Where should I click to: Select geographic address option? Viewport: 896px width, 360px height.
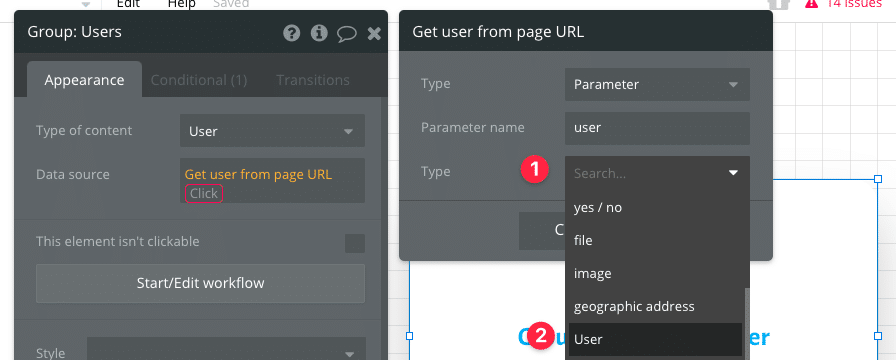(x=655, y=307)
